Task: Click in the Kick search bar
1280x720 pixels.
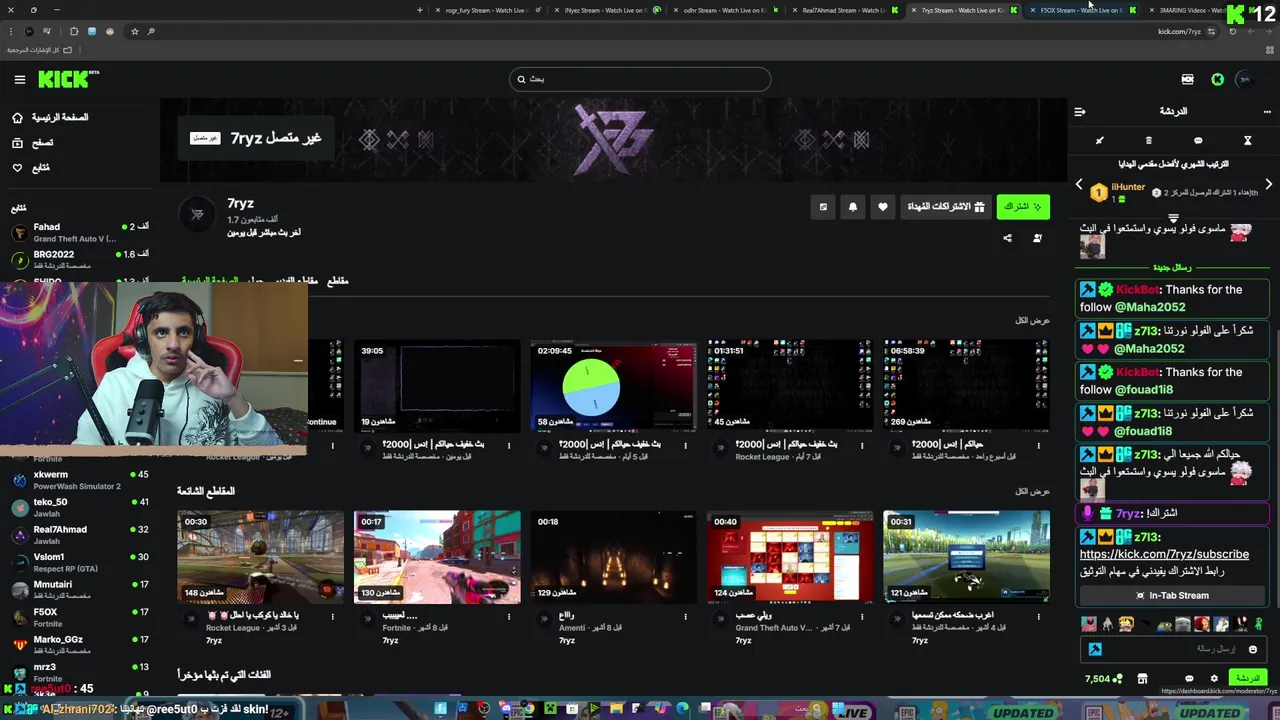Action: coord(640,79)
